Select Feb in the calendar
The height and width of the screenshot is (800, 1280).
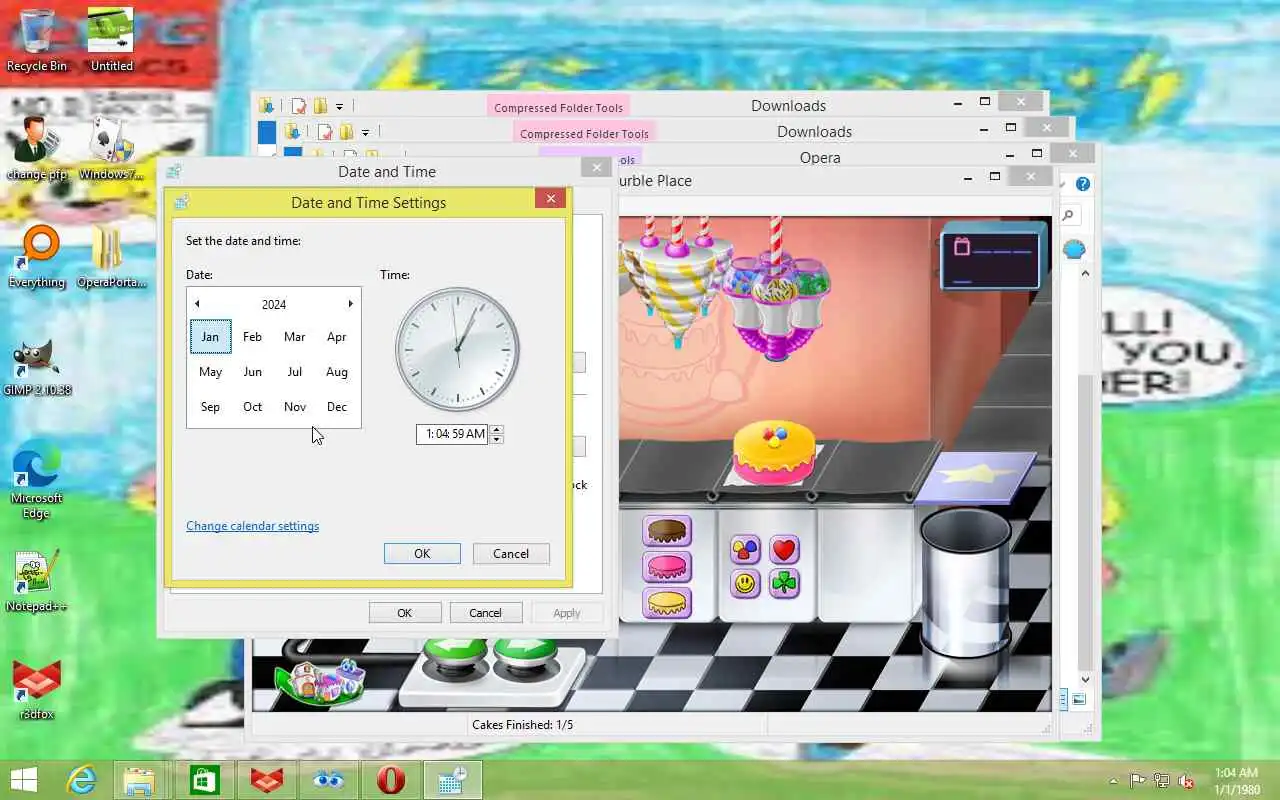(252, 337)
